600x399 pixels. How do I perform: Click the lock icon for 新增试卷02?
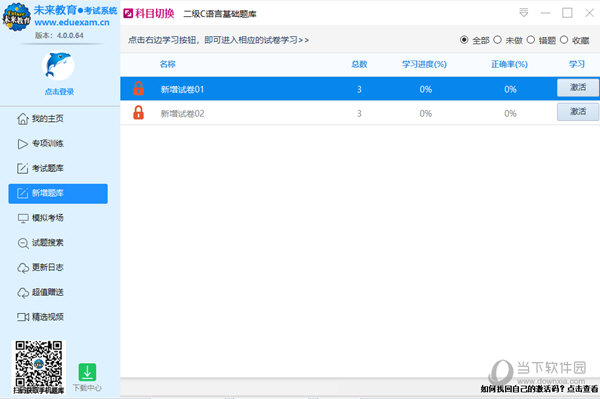(x=139, y=112)
